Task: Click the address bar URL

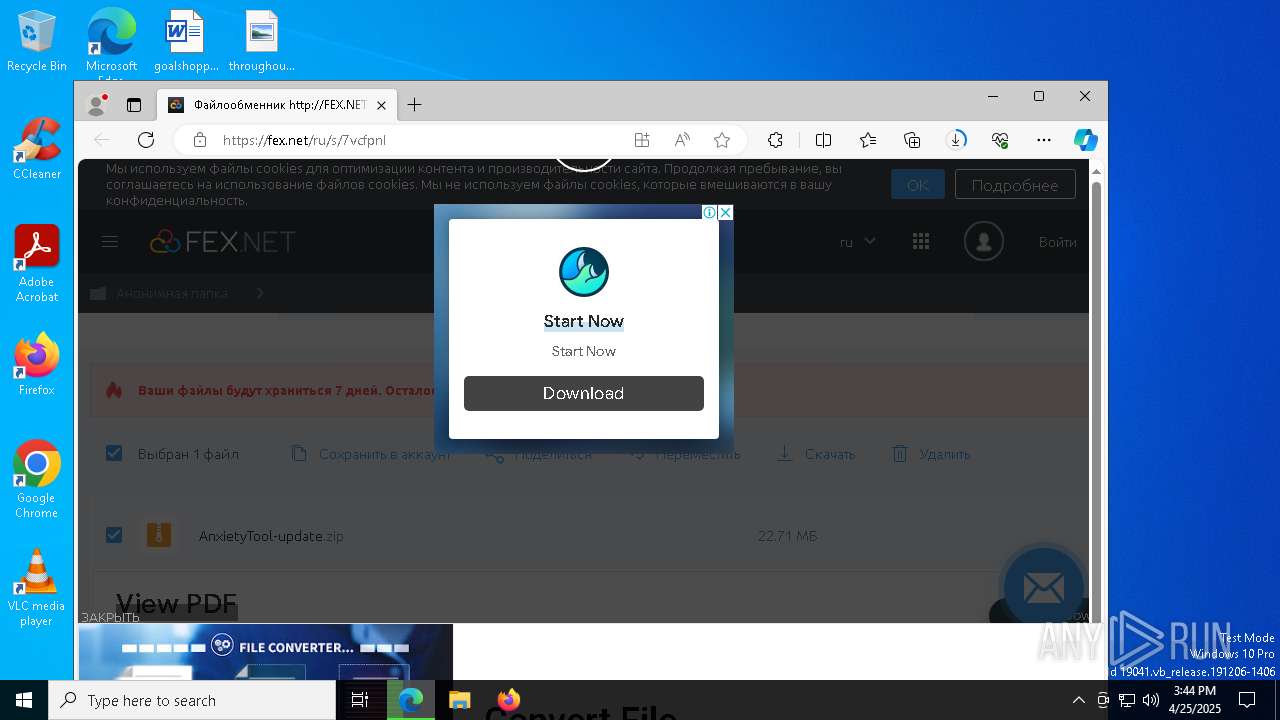Action: pos(304,140)
